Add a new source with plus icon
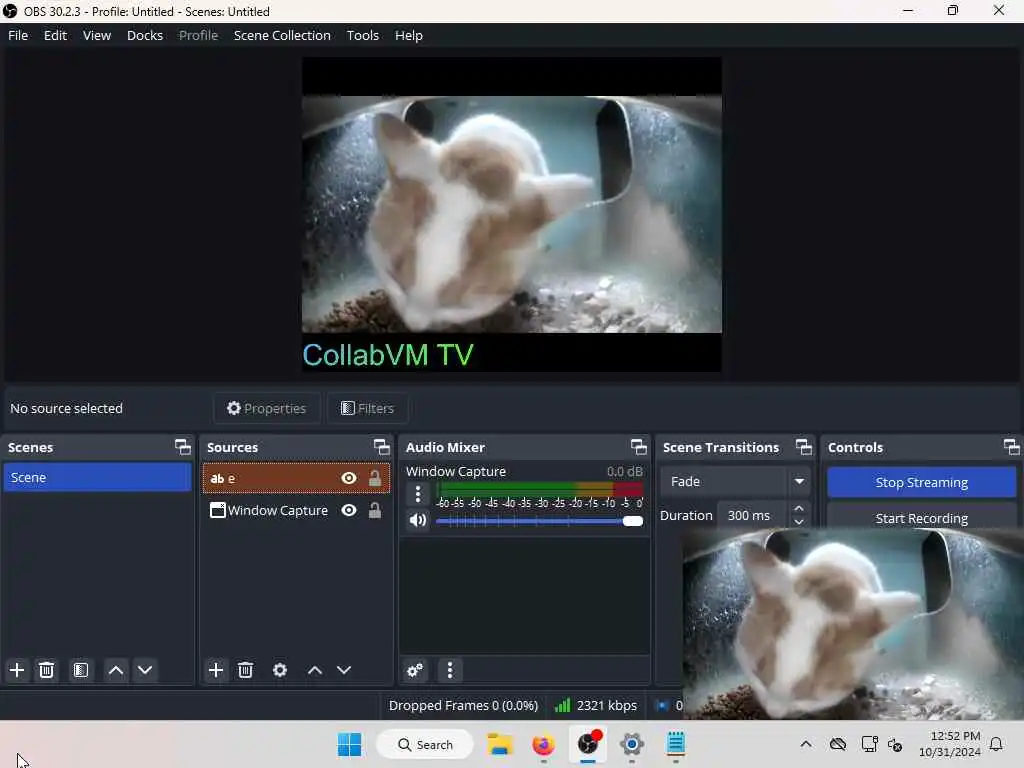The width and height of the screenshot is (1024, 768). [x=216, y=670]
